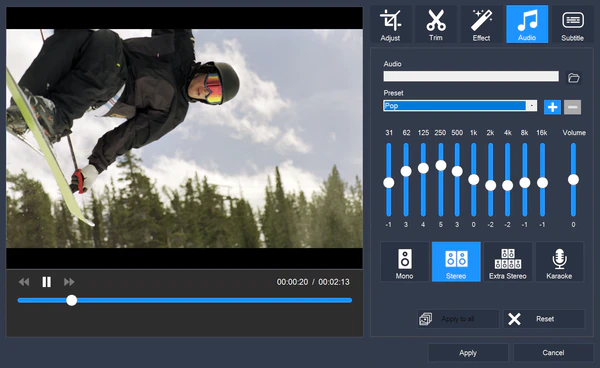Viewport: 600px width, 368px height.
Task: Open the Trim tab
Action: tap(436, 24)
